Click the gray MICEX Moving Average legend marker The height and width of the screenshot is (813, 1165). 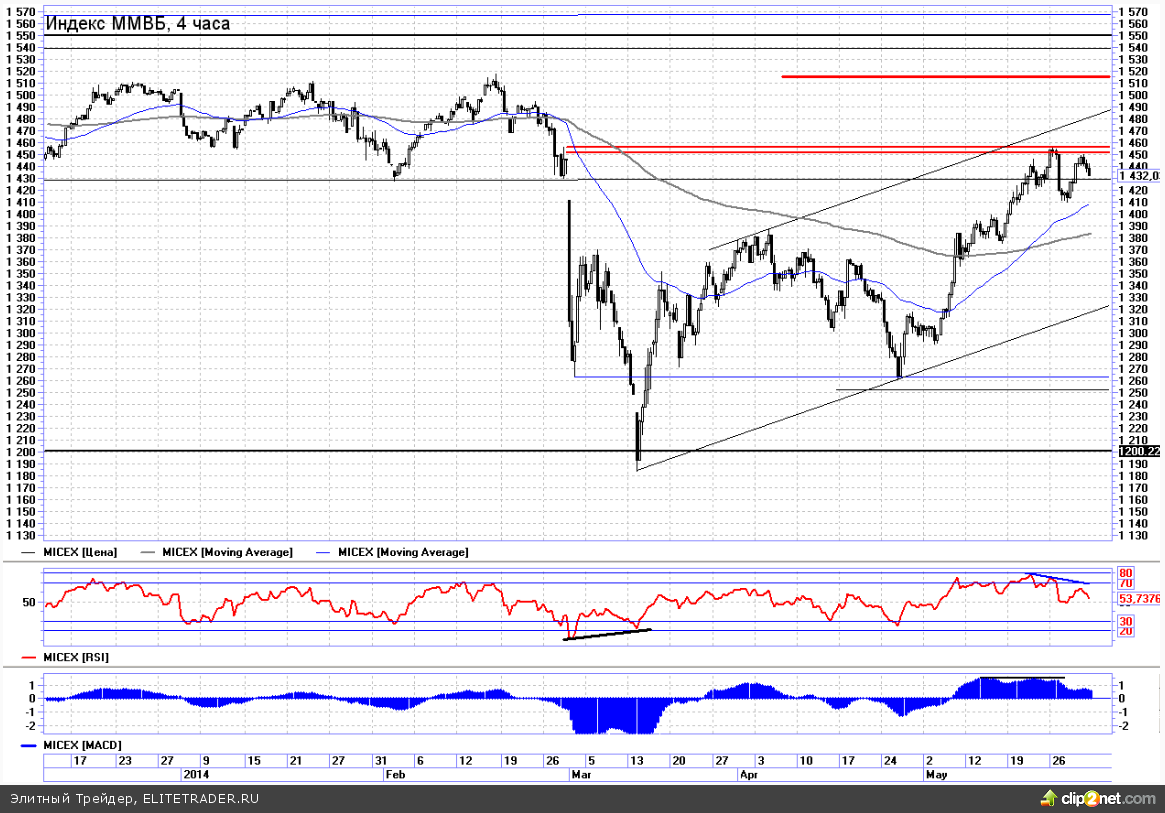(148, 552)
